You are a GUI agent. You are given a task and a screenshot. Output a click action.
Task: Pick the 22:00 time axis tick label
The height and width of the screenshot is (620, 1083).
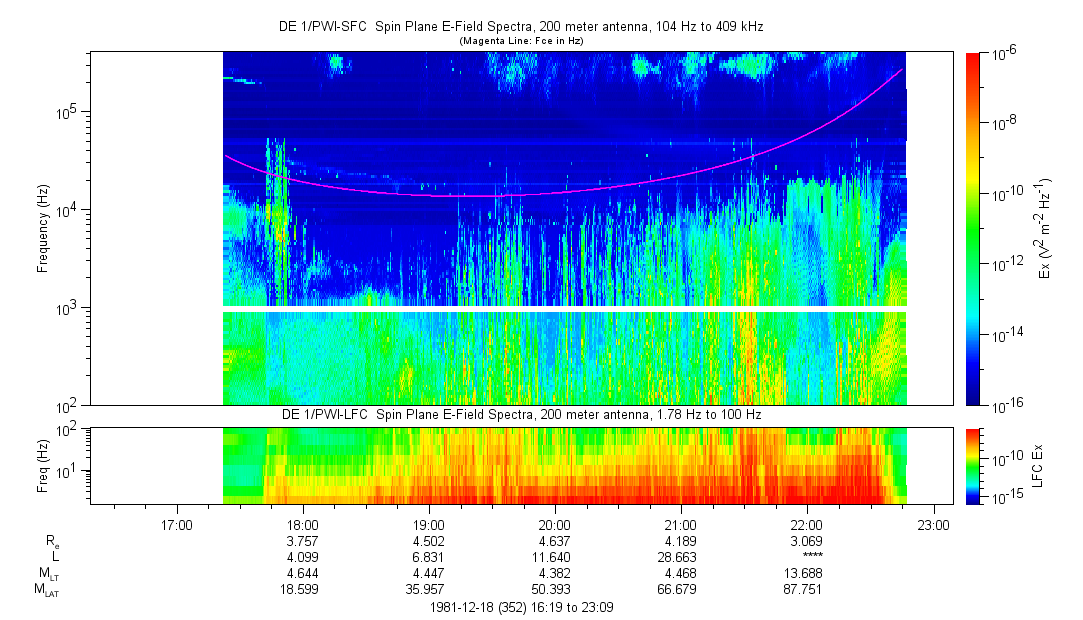pos(806,524)
